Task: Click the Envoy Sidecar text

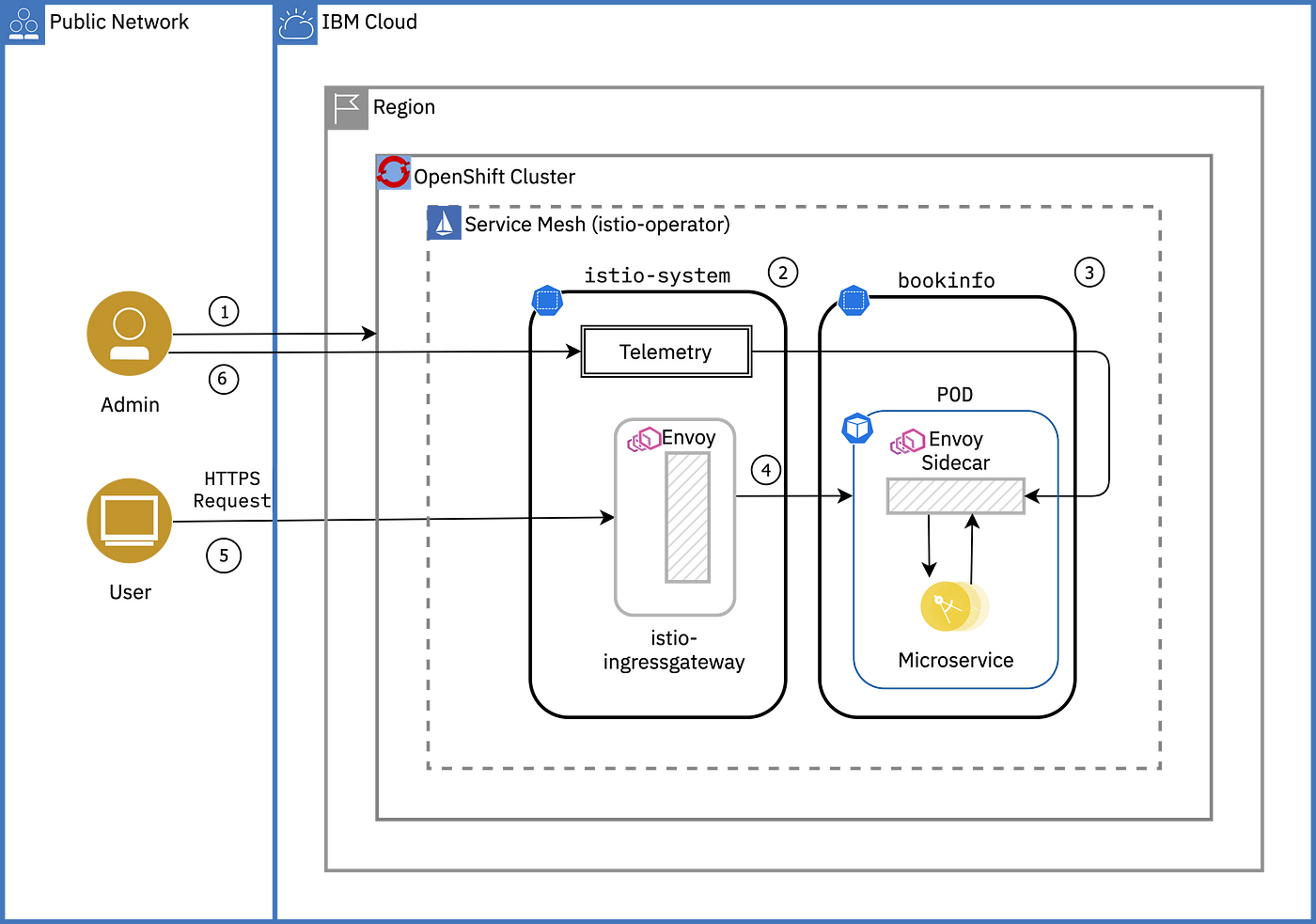Action: tap(956, 451)
